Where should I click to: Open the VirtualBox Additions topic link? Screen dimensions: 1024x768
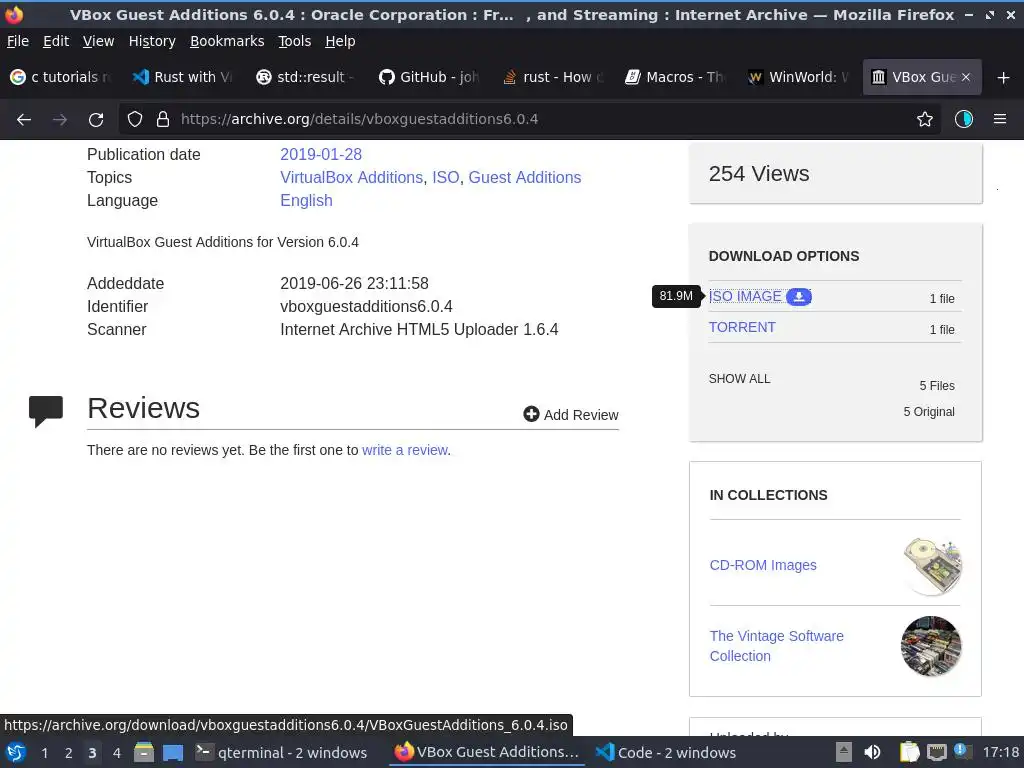[351, 177]
